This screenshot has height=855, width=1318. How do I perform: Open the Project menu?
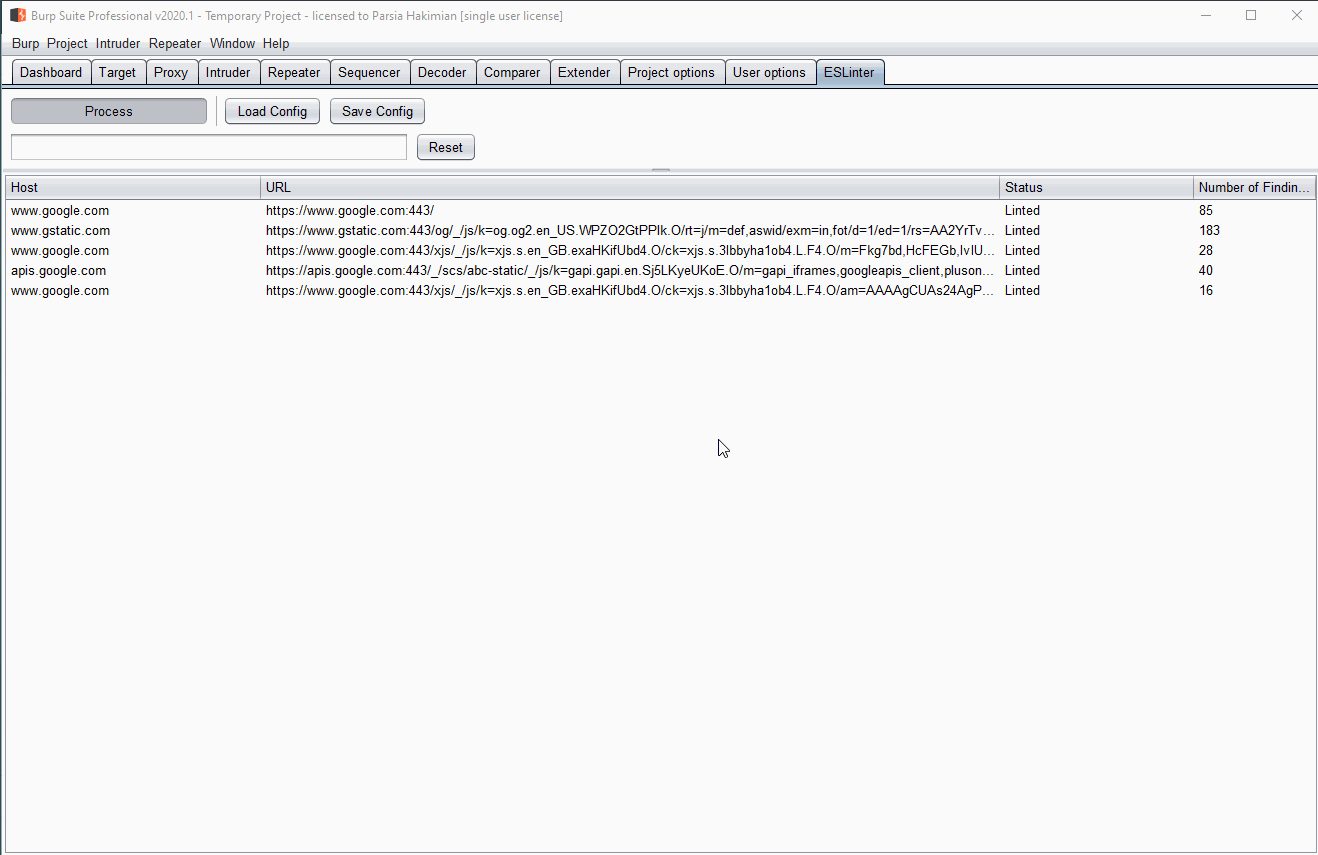click(x=68, y=44)
